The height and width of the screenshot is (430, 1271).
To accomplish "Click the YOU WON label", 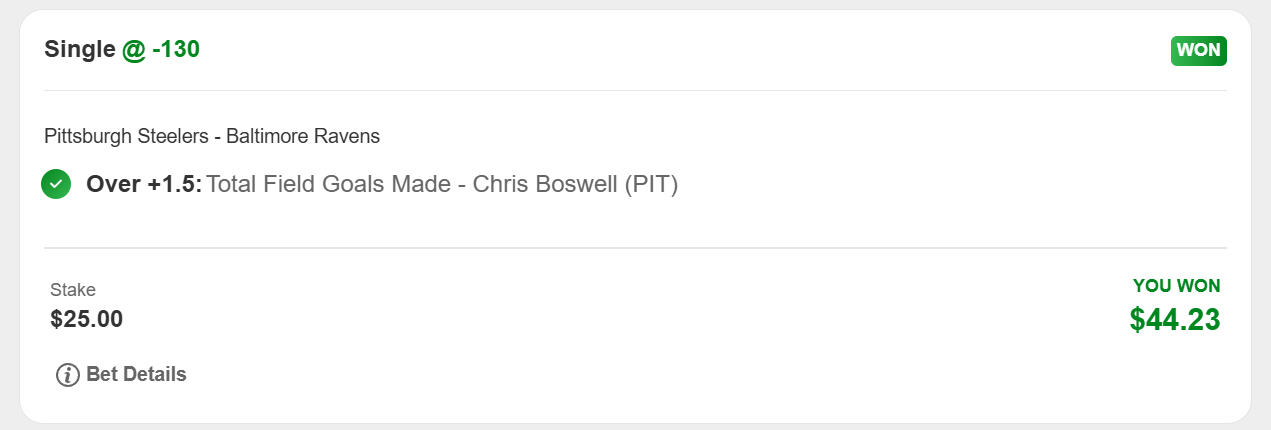I will [1176, 286].
